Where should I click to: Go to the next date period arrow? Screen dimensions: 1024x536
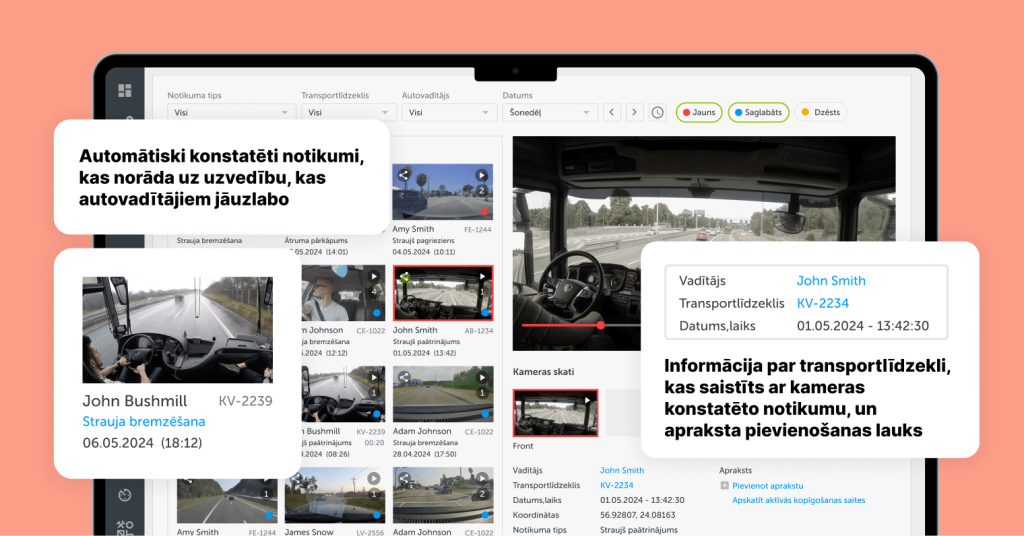pyautogui.click(x=634, y=112)
